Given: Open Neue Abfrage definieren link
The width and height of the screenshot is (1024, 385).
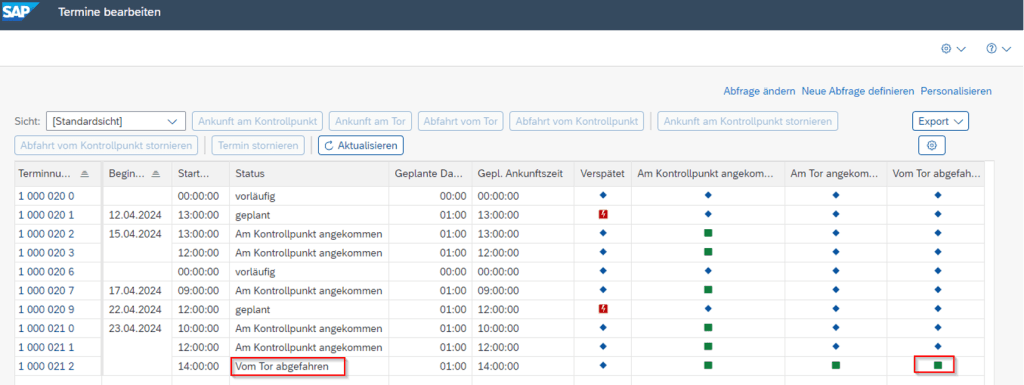Looking at the screenshot, I should tap(858, 91).
